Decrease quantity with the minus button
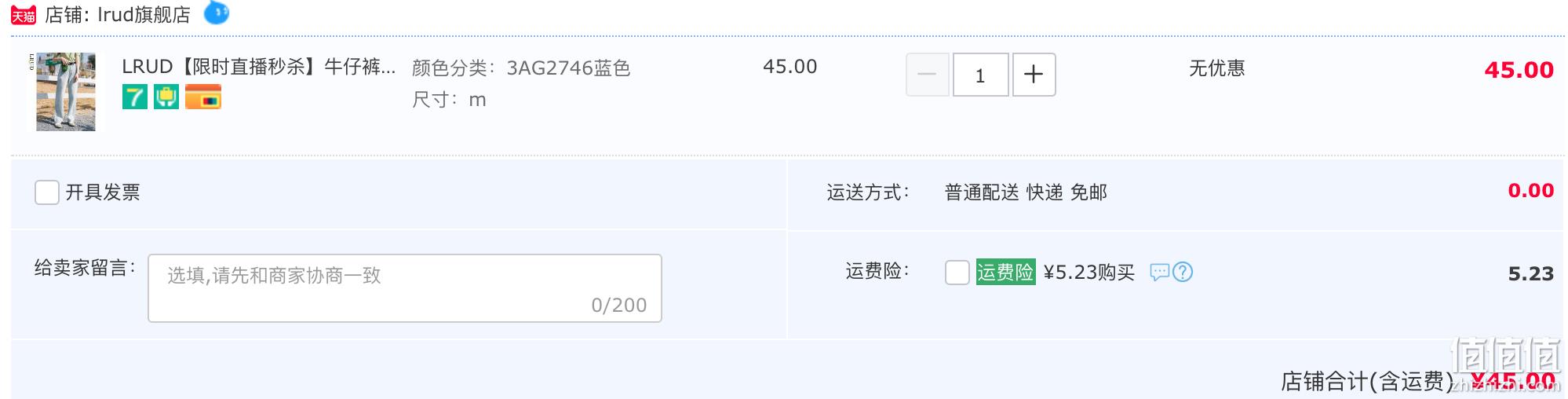This screenshot has width=1568, height=399. click(x=927, y=75)
